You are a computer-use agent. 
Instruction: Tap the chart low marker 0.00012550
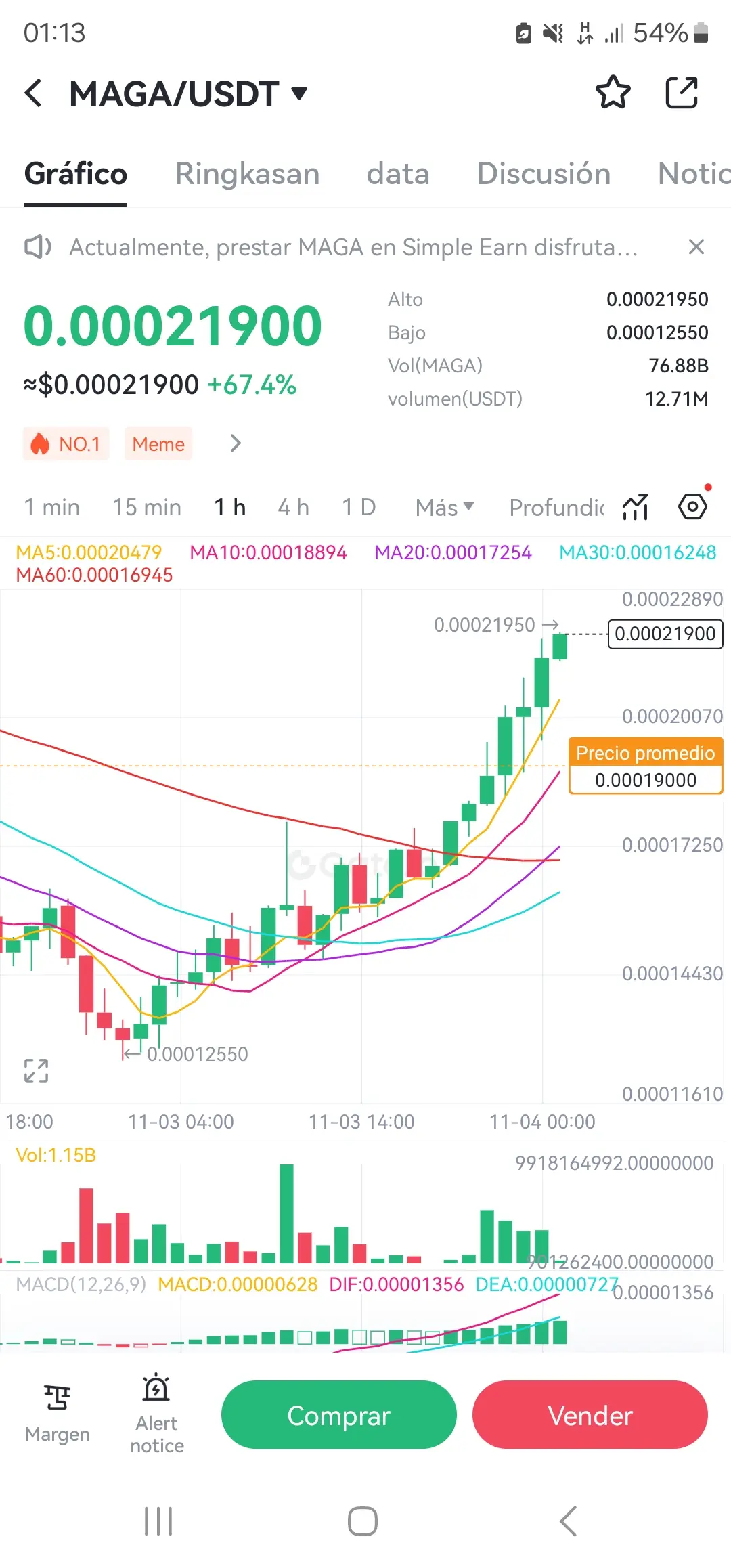(x=197, y=1054)
